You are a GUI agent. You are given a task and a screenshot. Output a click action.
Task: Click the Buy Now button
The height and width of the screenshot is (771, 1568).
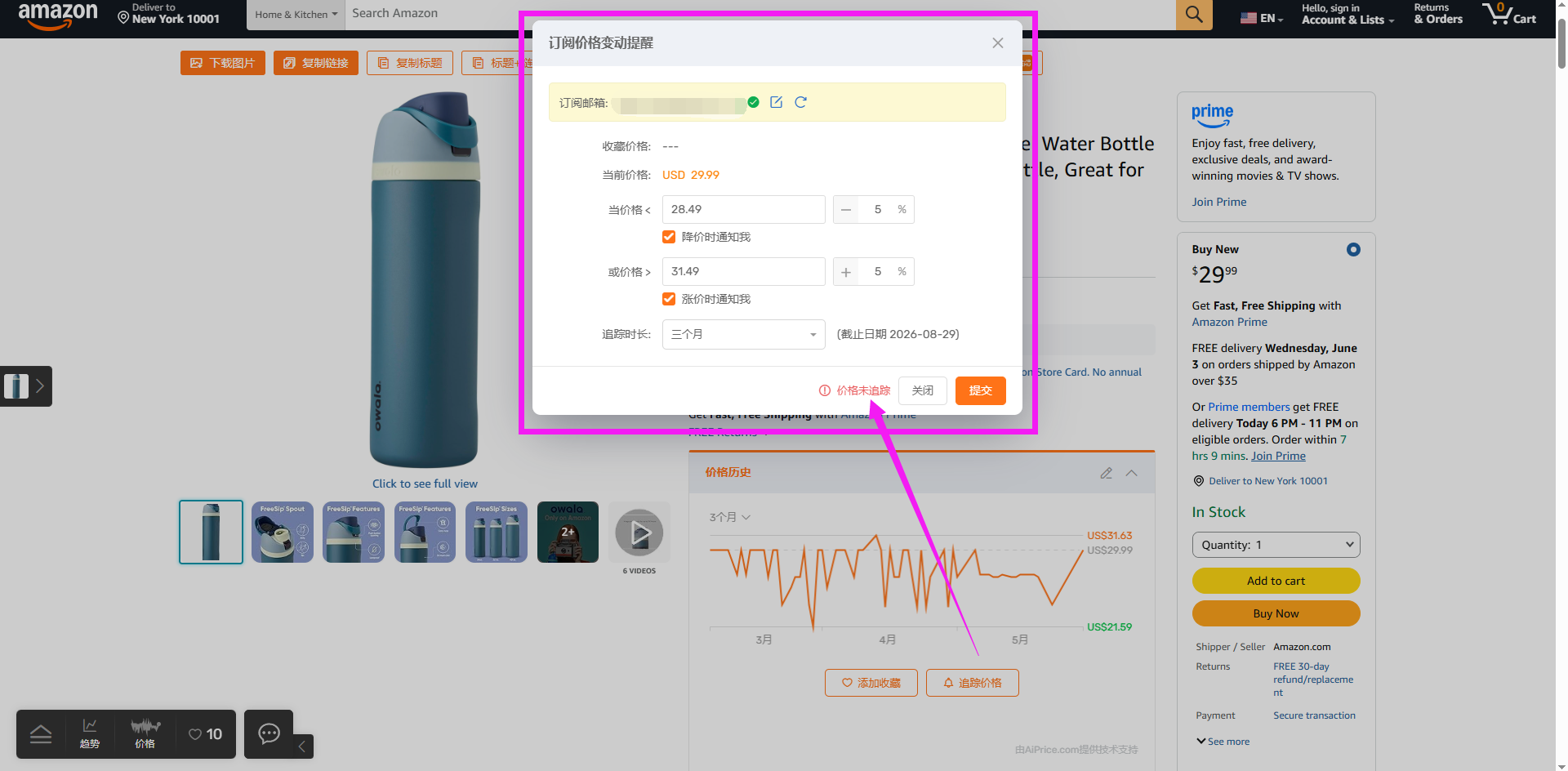tap(1276, 613)
